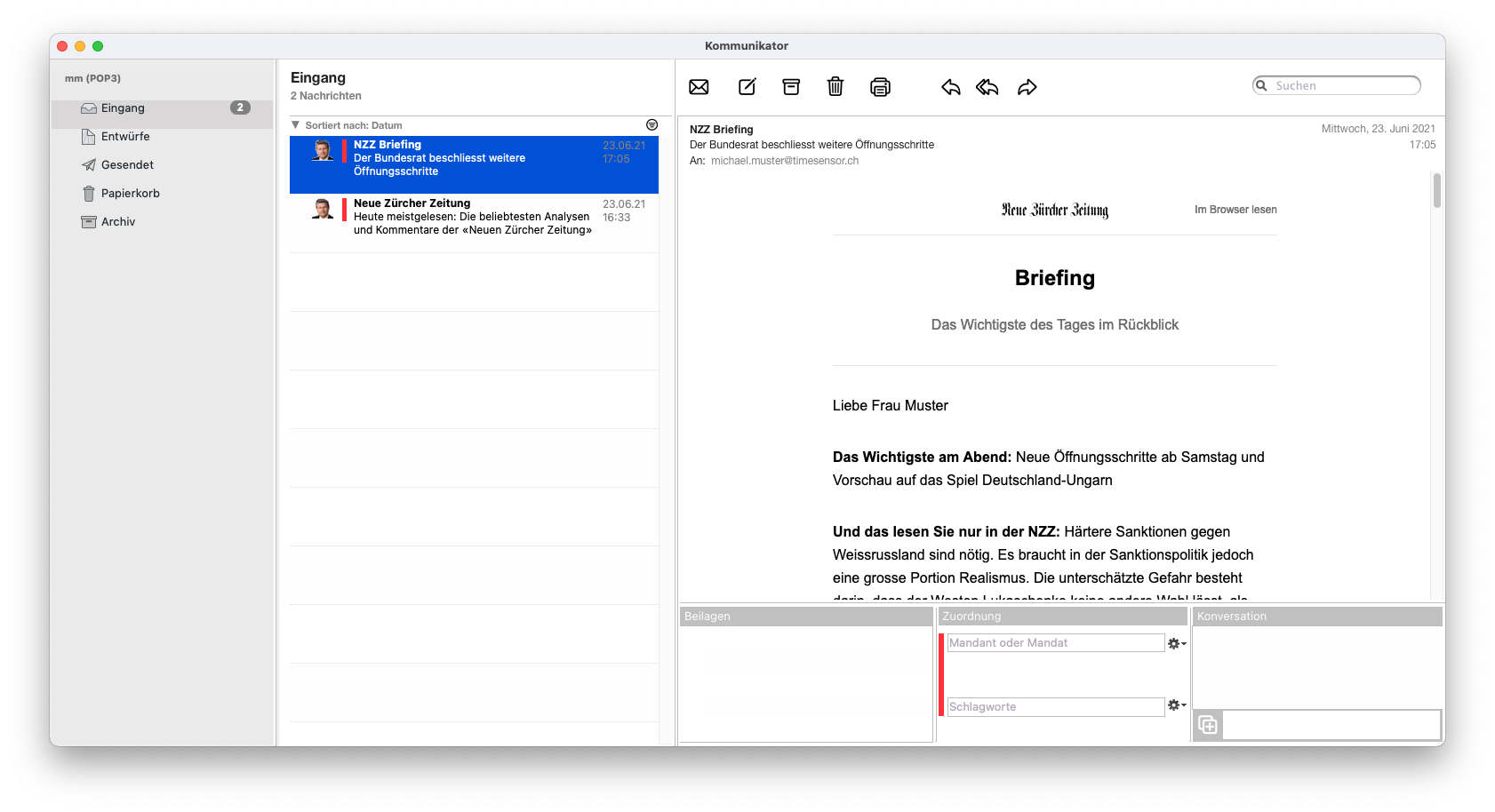Viewport: 1495px width, 812px height.
Task: Open the Eingang folder
Action: point(163,108)
